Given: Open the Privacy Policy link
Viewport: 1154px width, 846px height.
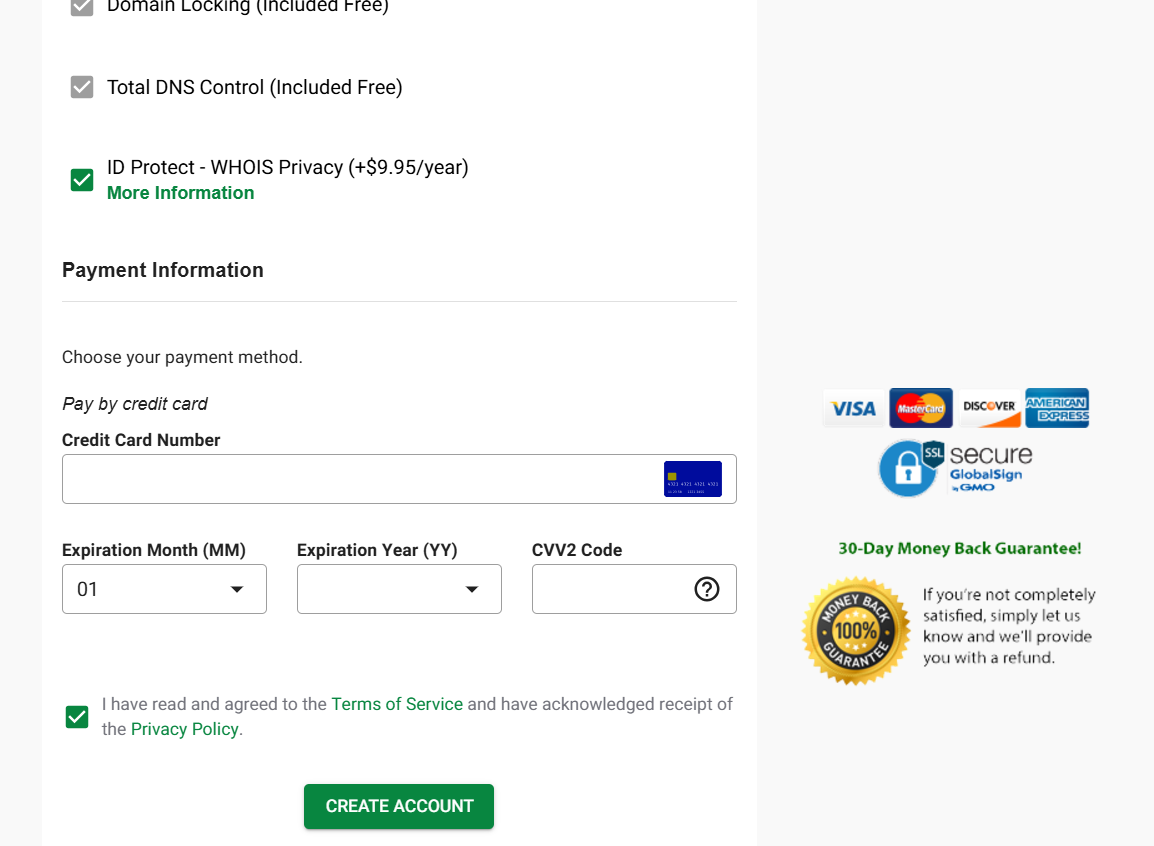Looking at the screenshot, I should click(x=184, y=729).
